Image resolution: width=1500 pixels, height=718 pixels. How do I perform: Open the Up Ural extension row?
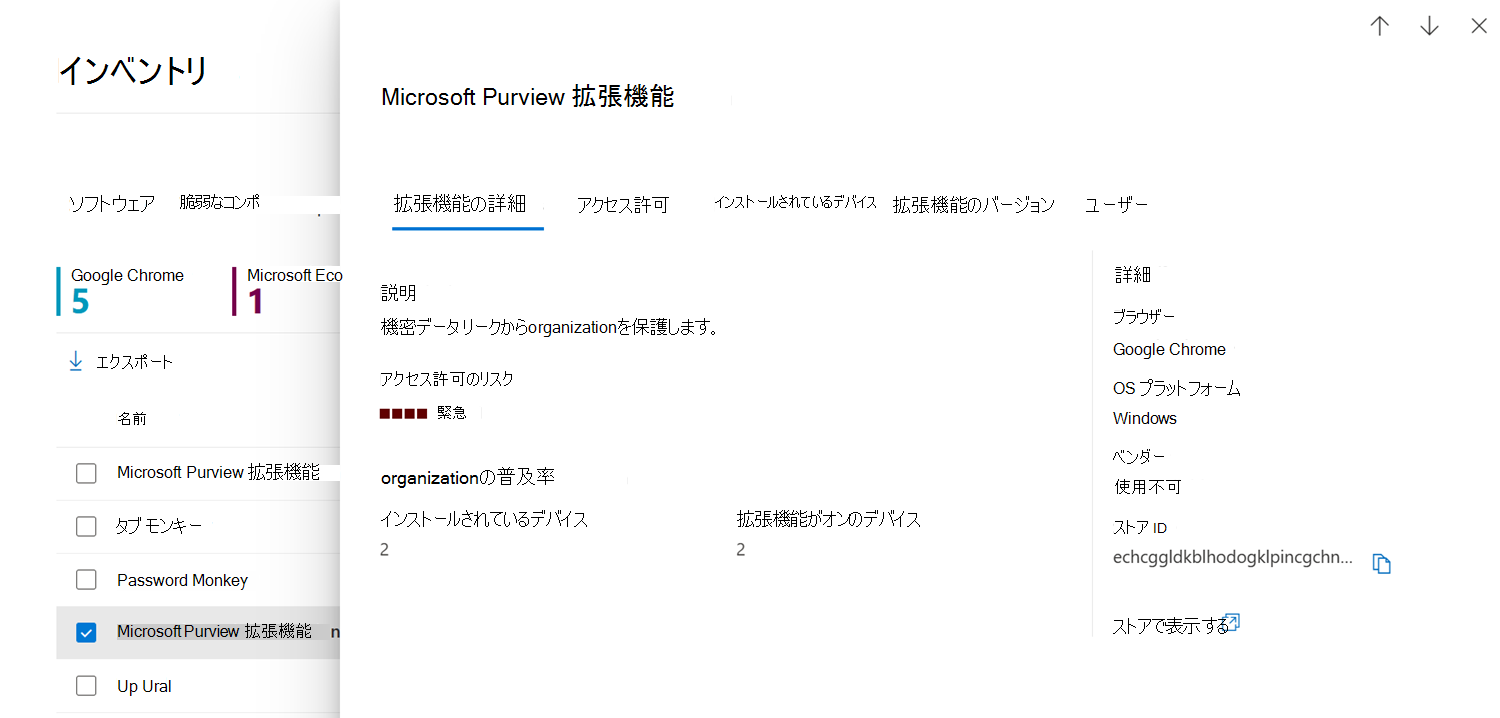tap(144, 686)
